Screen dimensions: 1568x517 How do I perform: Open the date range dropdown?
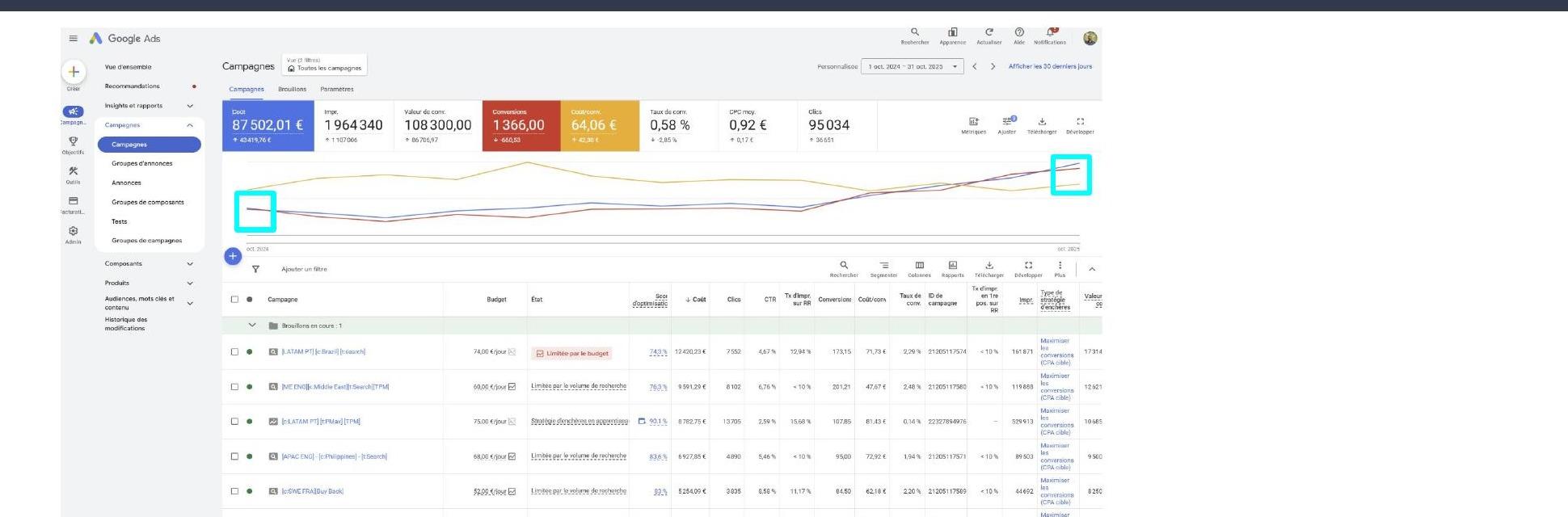point(913,66)
